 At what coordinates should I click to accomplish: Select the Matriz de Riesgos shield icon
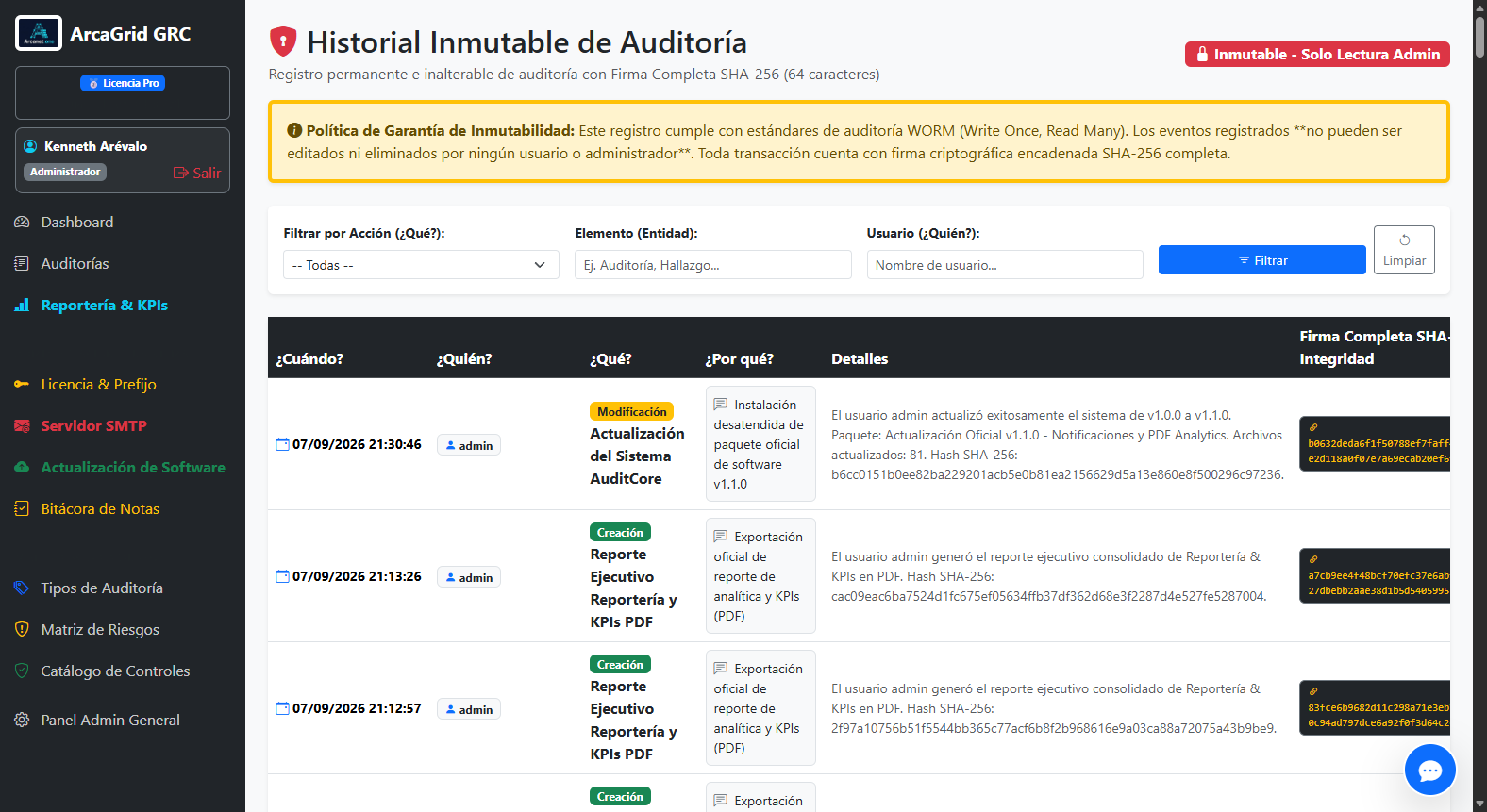coord(22,630)
